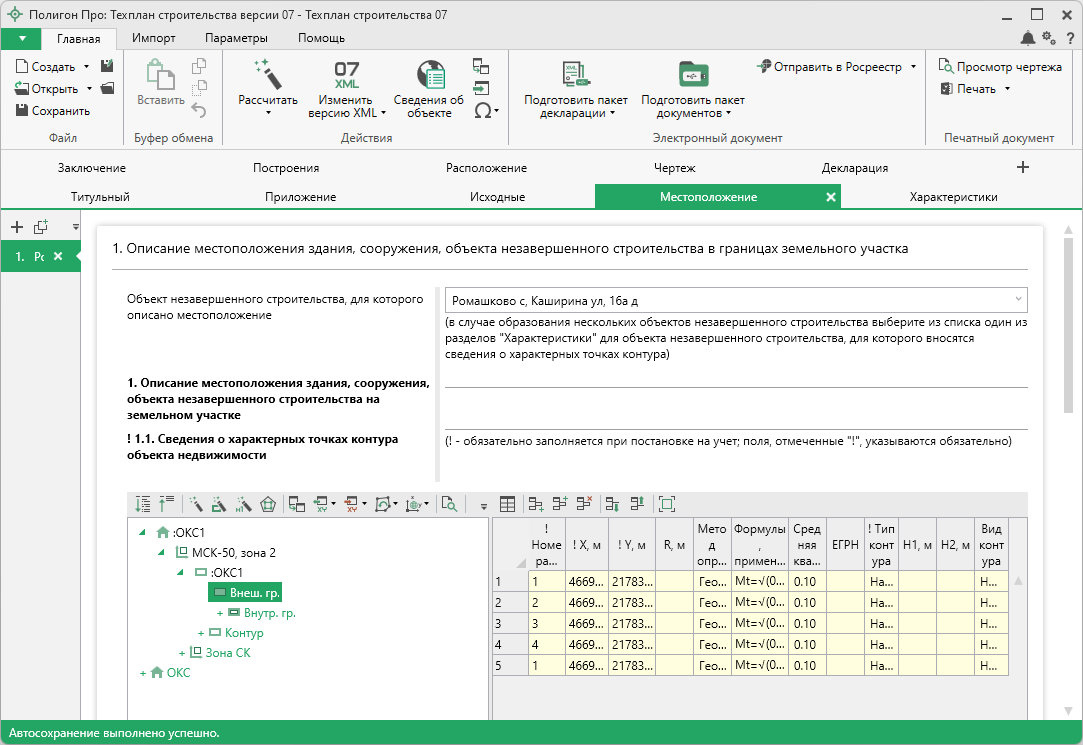Click the Подготовить пакет документов folder icon

(692, 75)
